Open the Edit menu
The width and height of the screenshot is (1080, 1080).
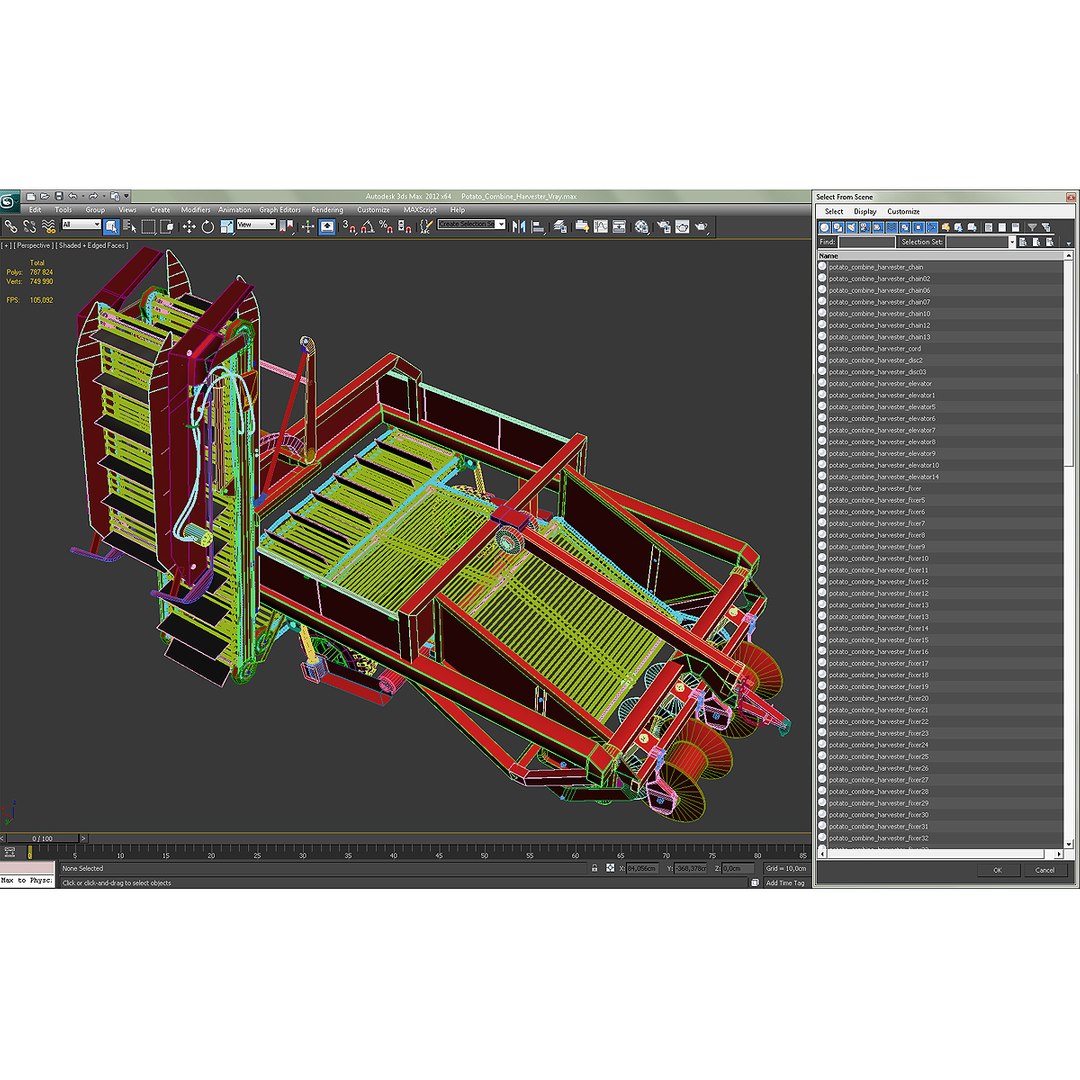[35, 210]
